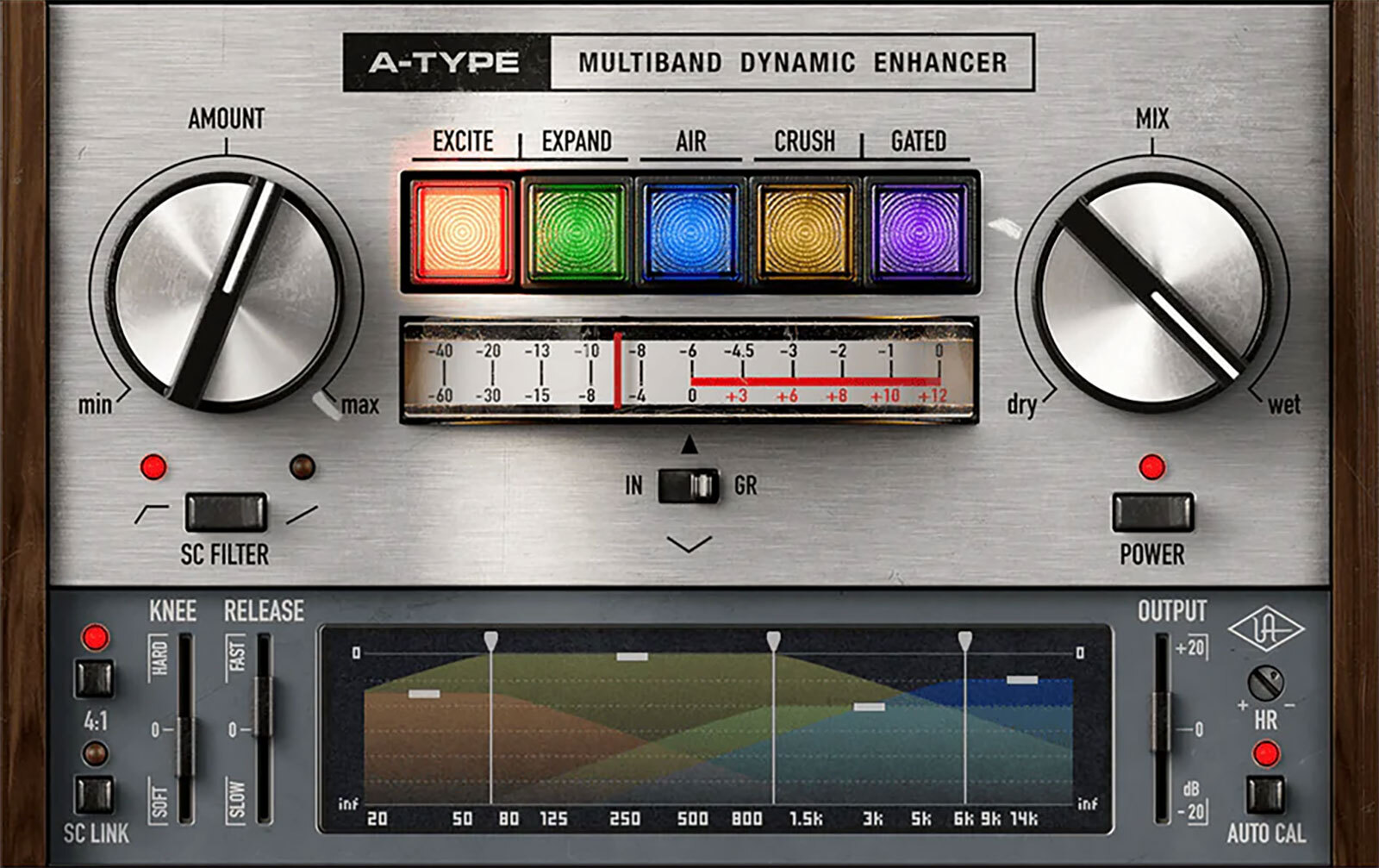Image resolution: width=1379 pixels, height=868 pixels.
Task: Select the yellow CRUSH mode button
Action: 805,232
